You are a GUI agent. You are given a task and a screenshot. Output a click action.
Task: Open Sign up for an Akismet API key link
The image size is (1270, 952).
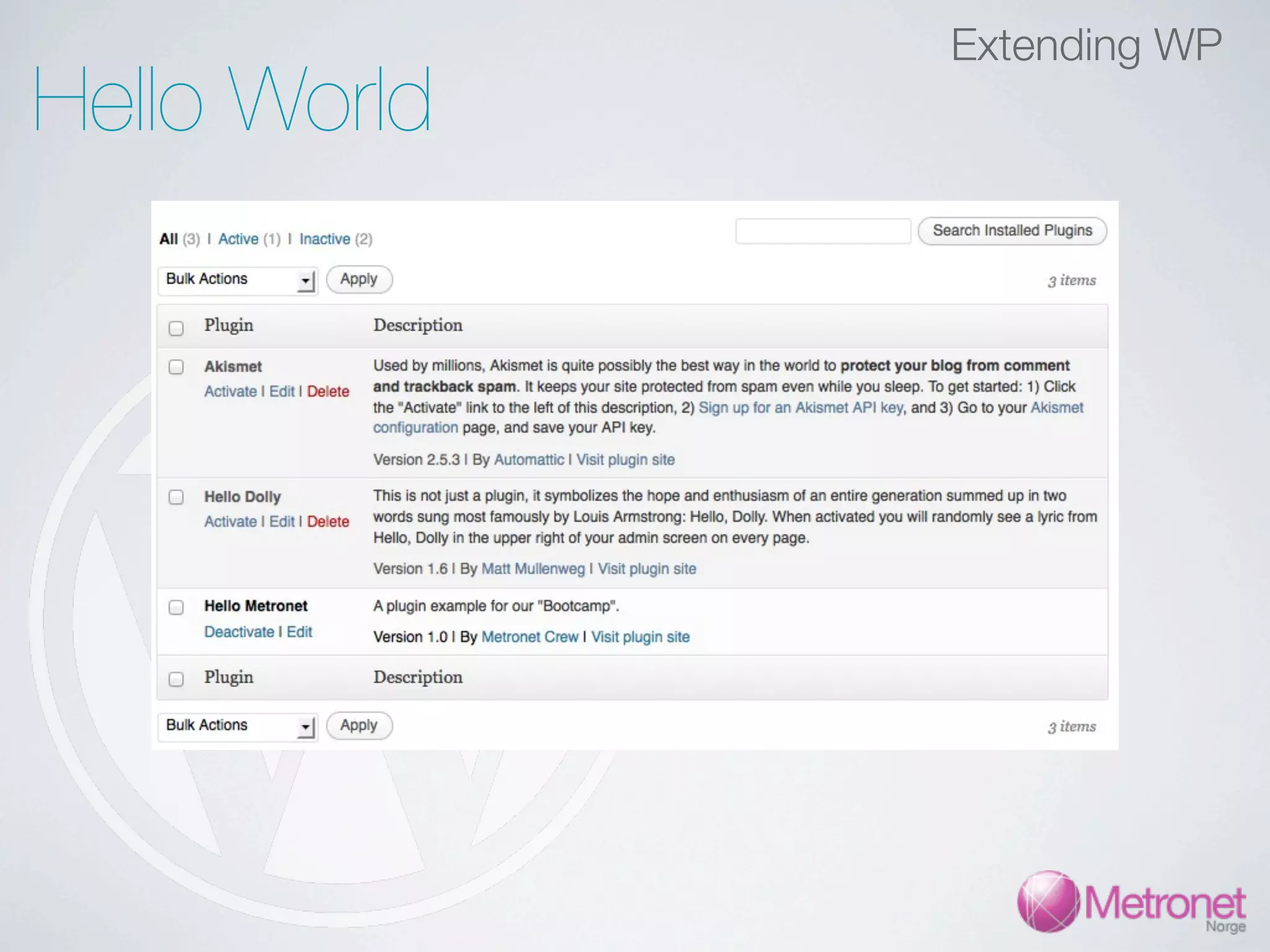pyautogui.click(x=801, y=408)
